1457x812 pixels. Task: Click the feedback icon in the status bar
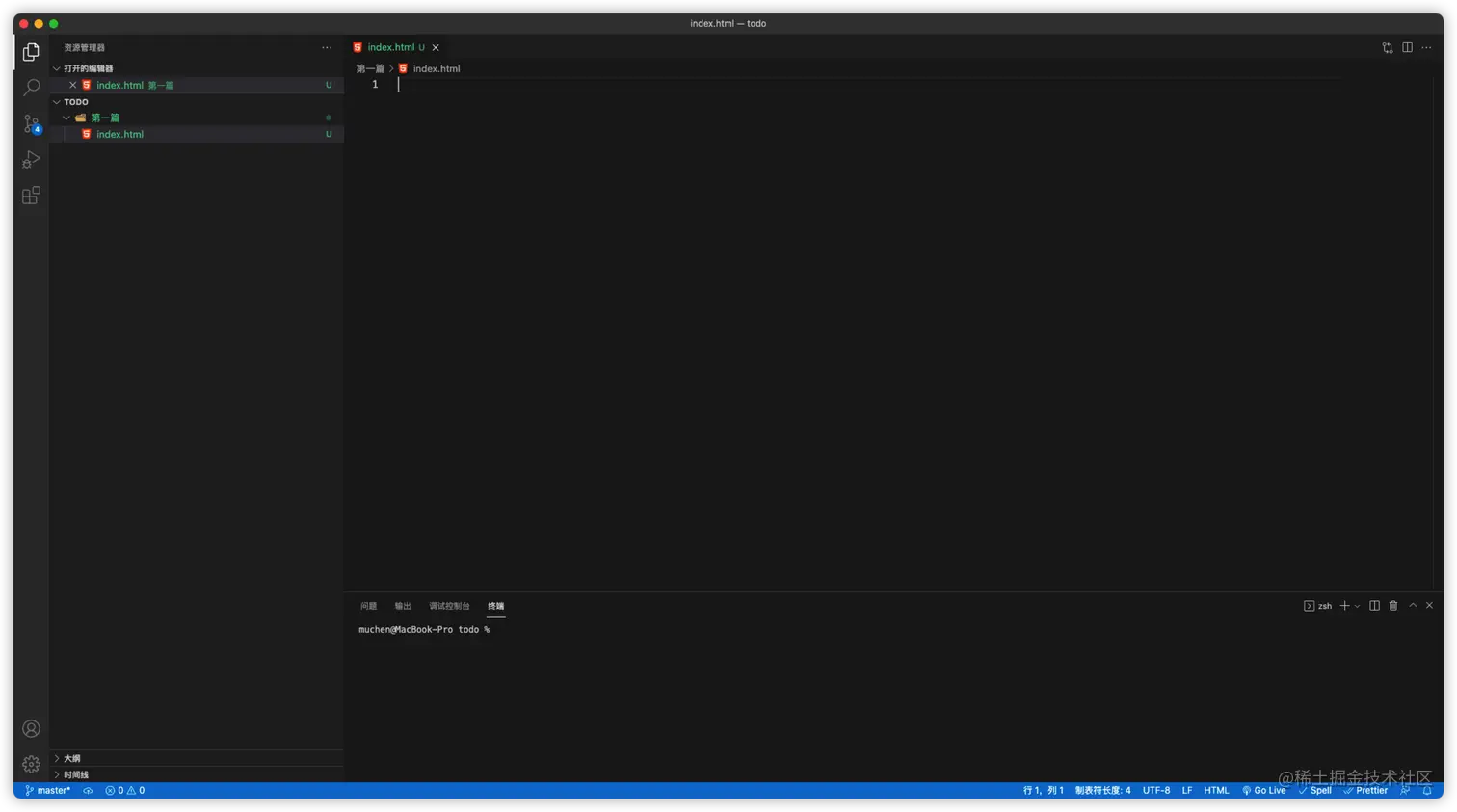tap(1405, 791)
